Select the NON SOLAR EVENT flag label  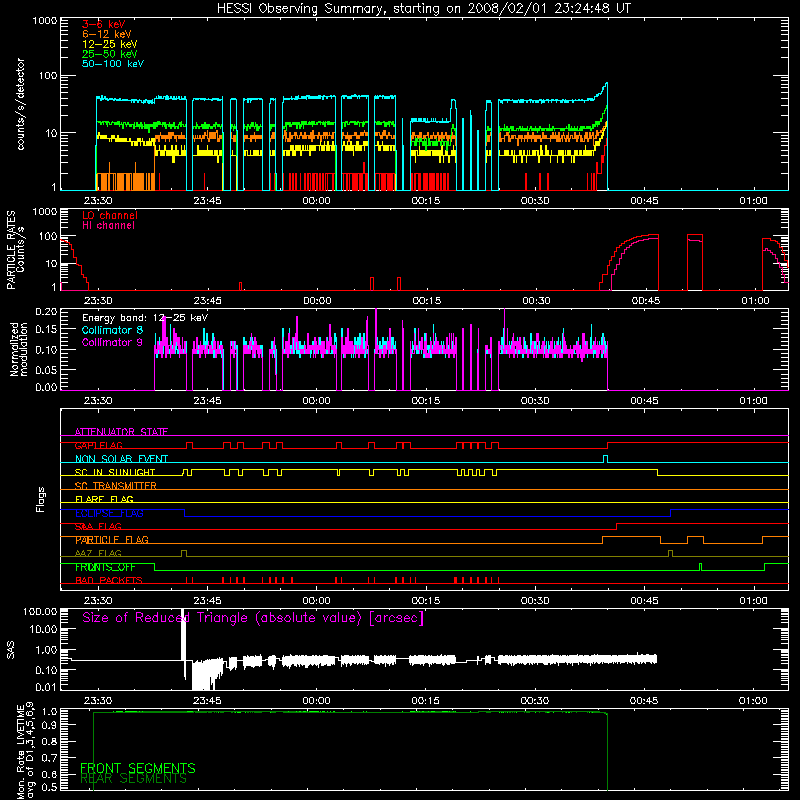coord(121,459)
